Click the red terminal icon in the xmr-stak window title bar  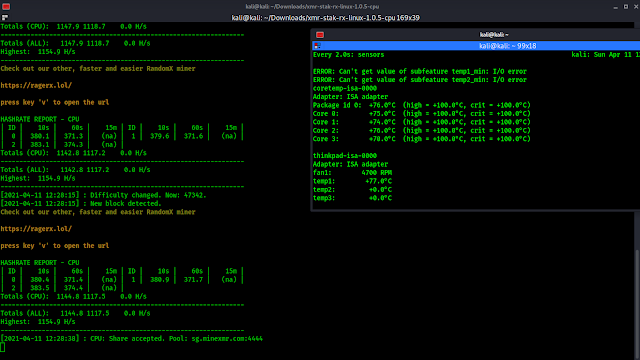pos(6,7)
